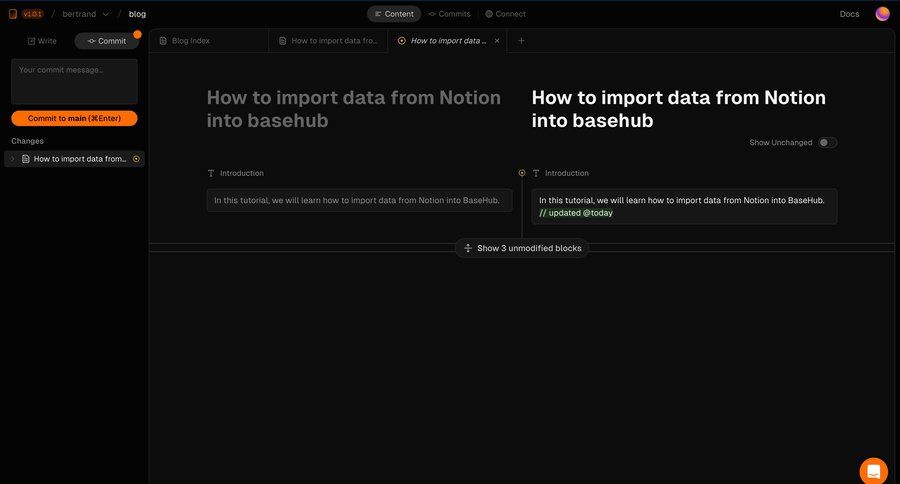The height and width of the screenshot is (484, 900).
Task: Click the expand icon in Show unmodified blocks
Action: pyautogui.click(x=468, y=248)
